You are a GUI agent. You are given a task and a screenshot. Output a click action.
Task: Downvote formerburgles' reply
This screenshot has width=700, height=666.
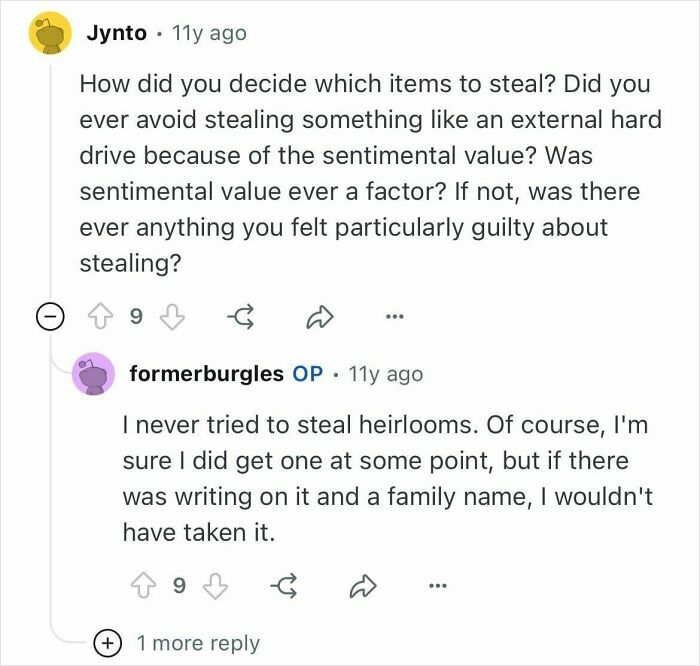pos(216,585)
